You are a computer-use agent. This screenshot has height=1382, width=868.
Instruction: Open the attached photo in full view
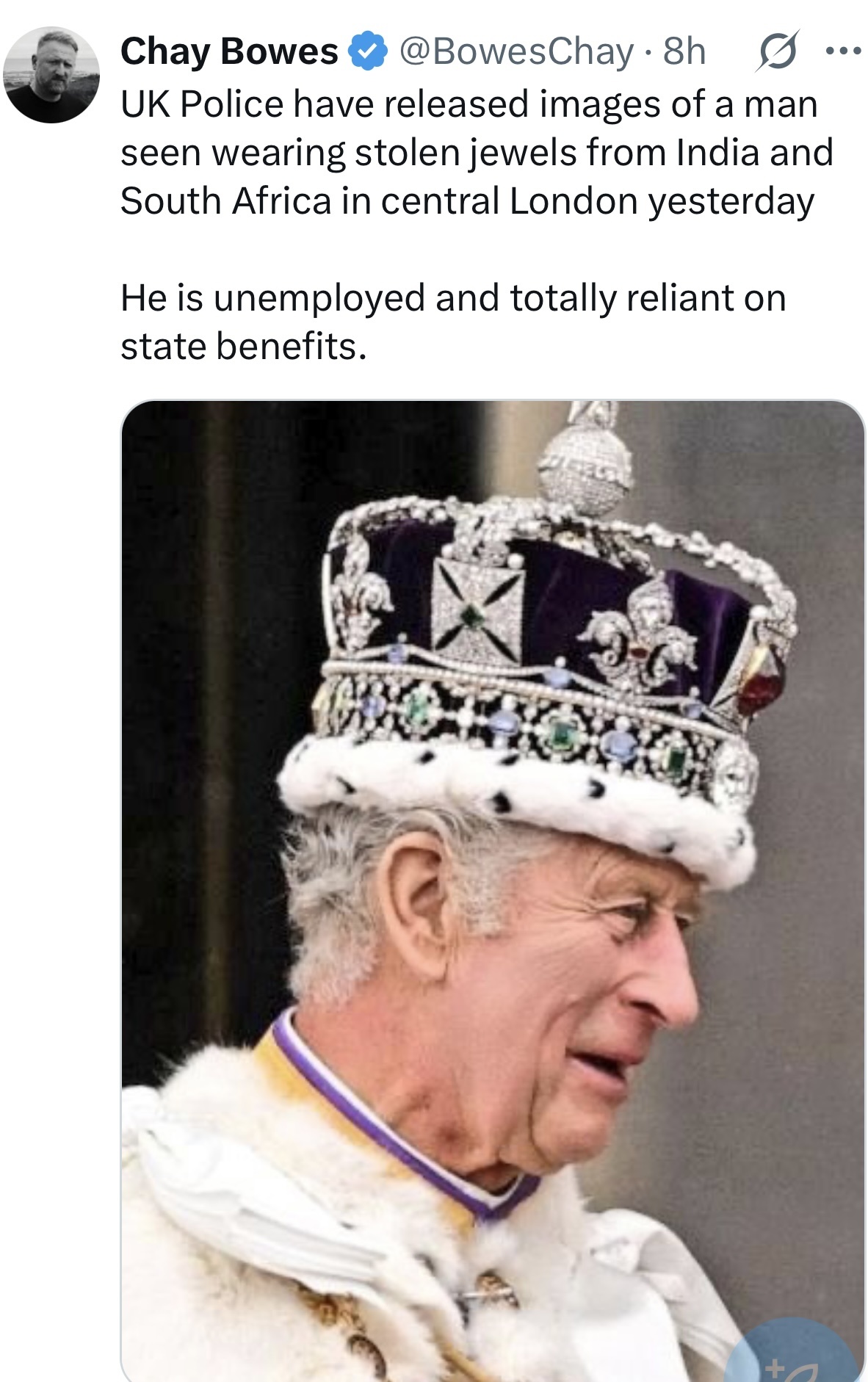493,891
